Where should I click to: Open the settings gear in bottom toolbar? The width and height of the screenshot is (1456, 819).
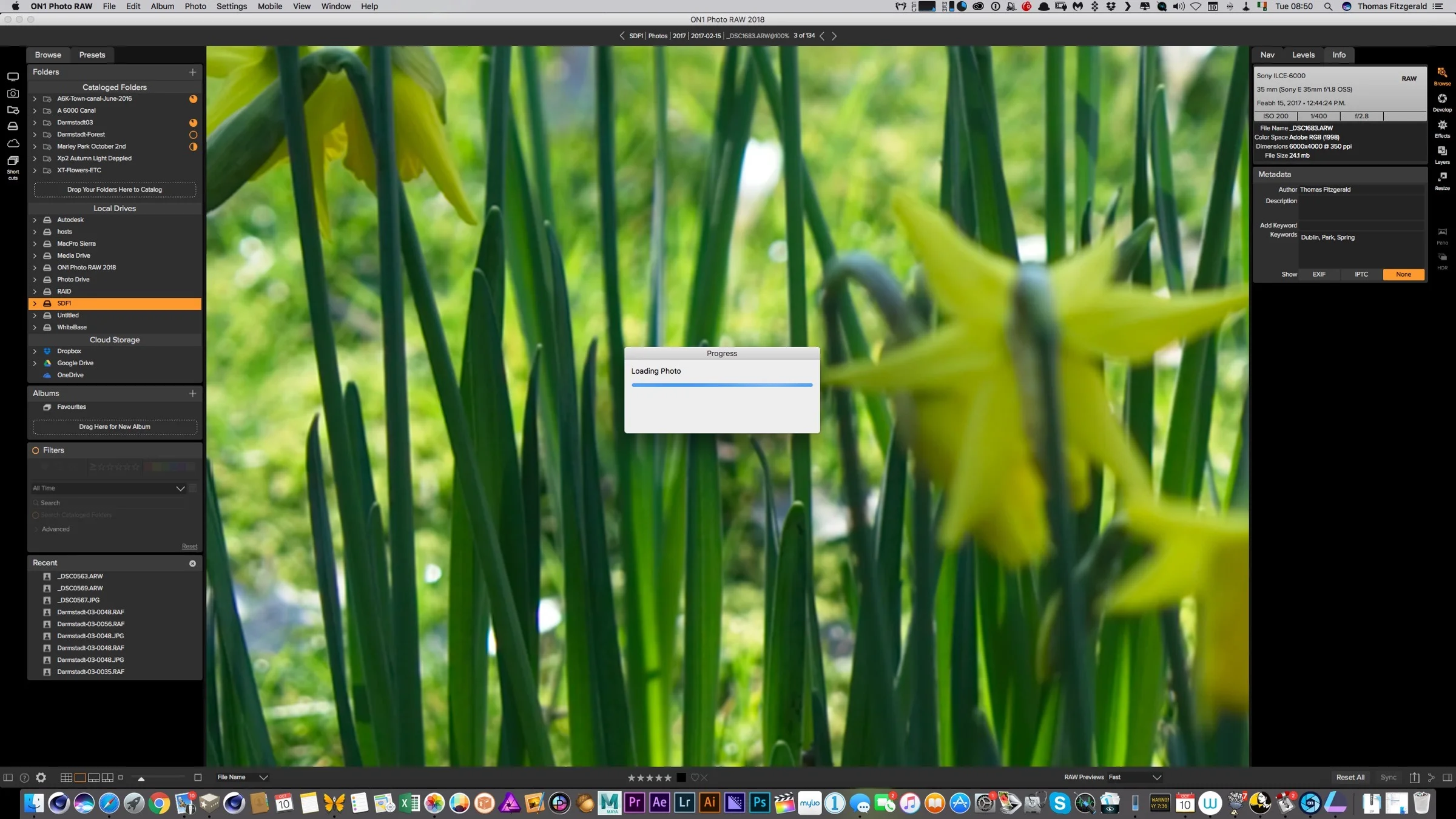pyautogui.click(x=41, y=777)
